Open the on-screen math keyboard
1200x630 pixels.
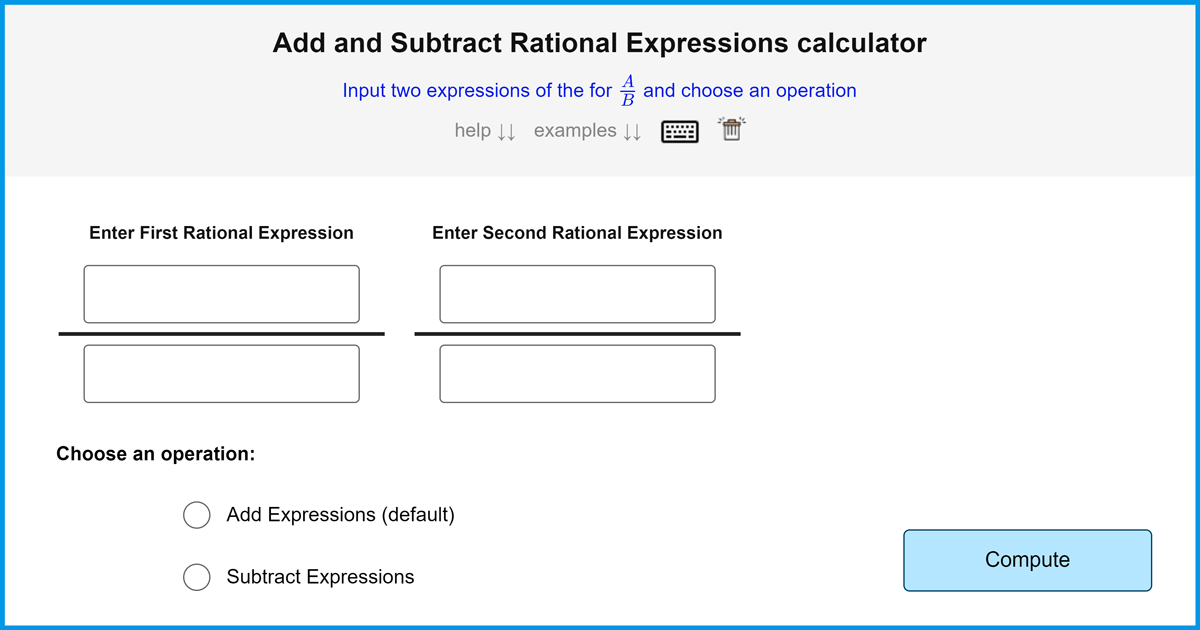coord(680,131)
